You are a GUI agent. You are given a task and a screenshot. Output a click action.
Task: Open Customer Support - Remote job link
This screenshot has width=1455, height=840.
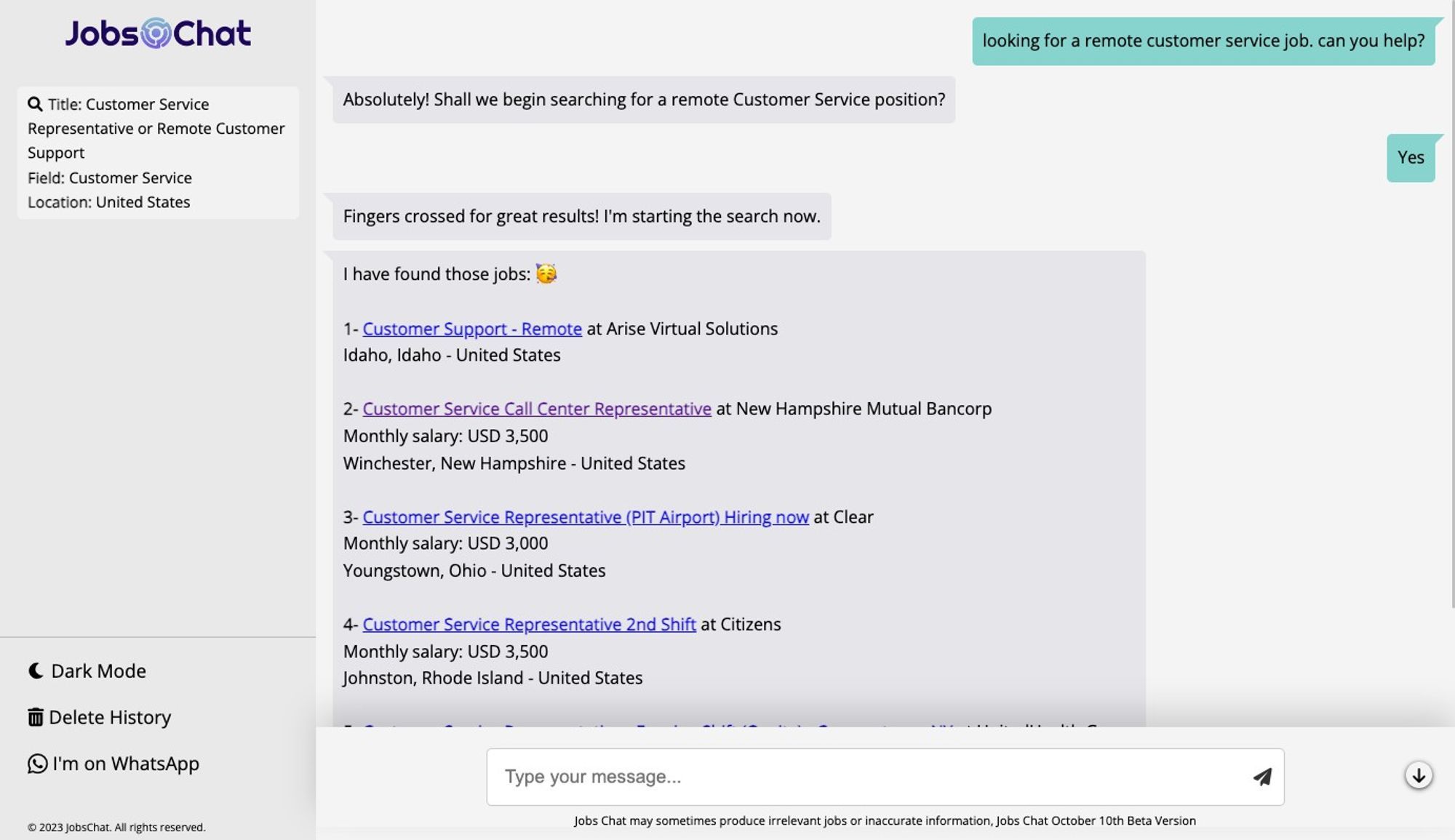[x=472, y=329]
